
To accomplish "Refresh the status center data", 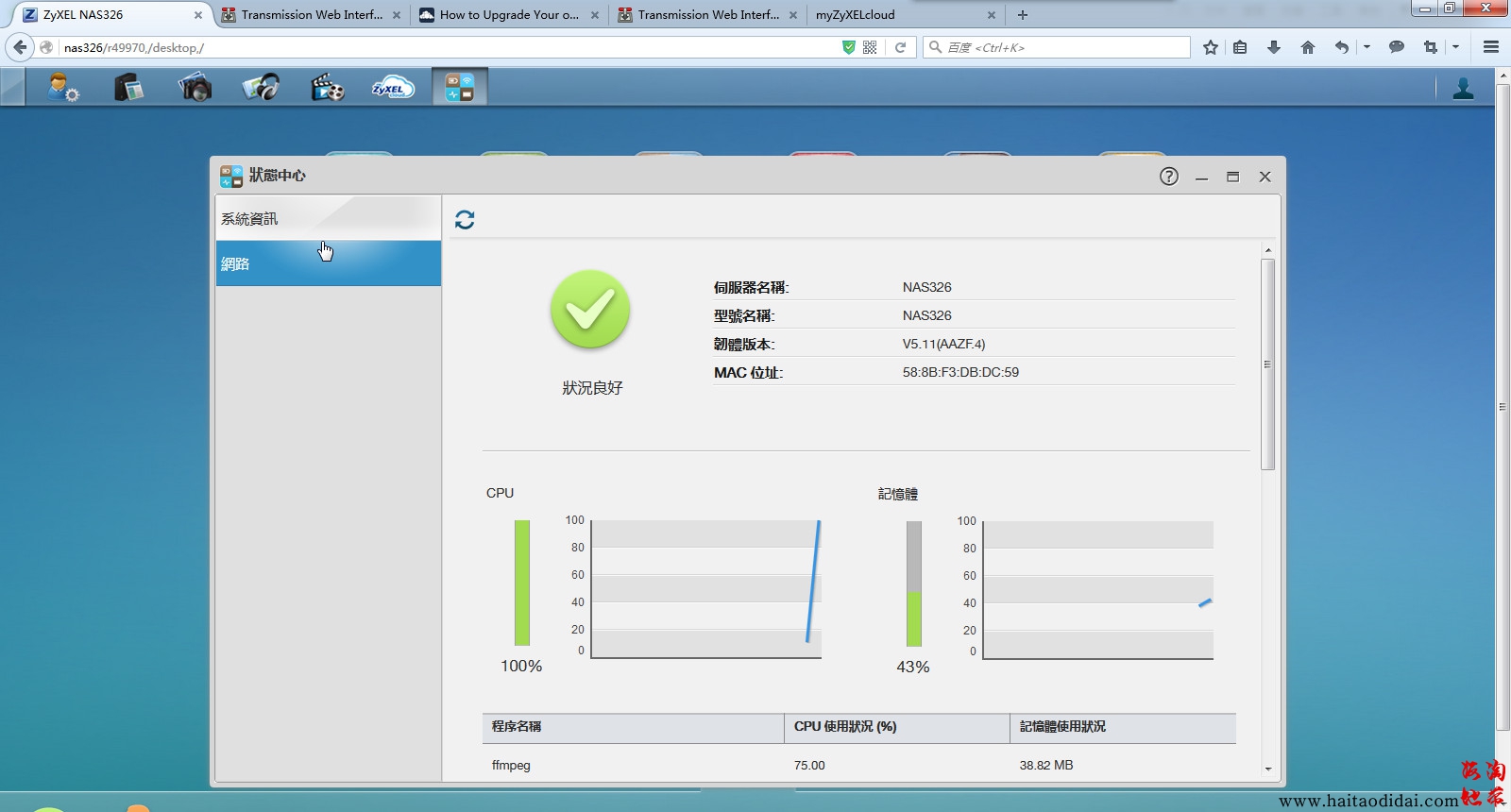I will pyautogui.click(x=465, y=220).
